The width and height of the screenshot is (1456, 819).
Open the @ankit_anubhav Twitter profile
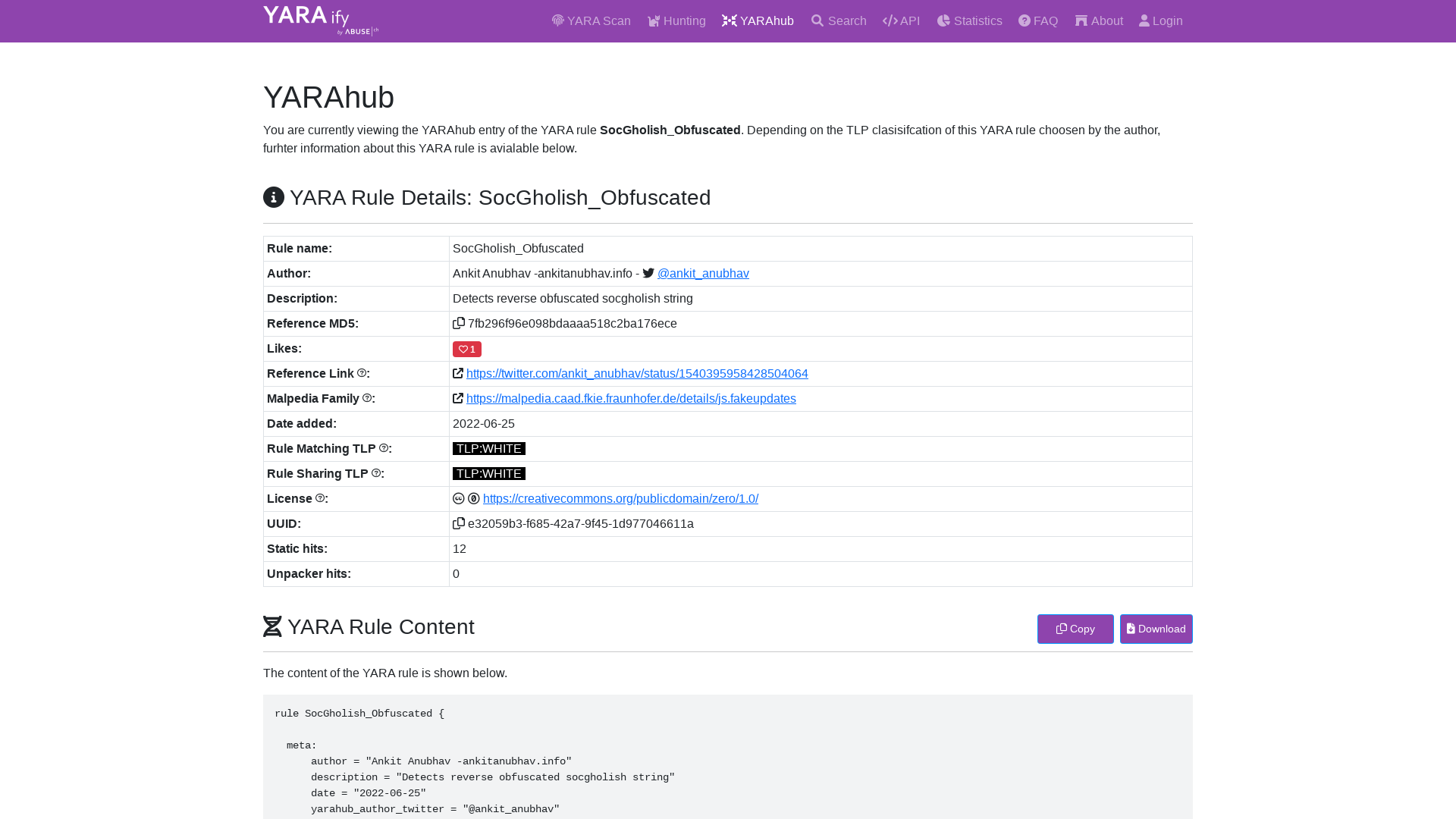pos(703,273)
